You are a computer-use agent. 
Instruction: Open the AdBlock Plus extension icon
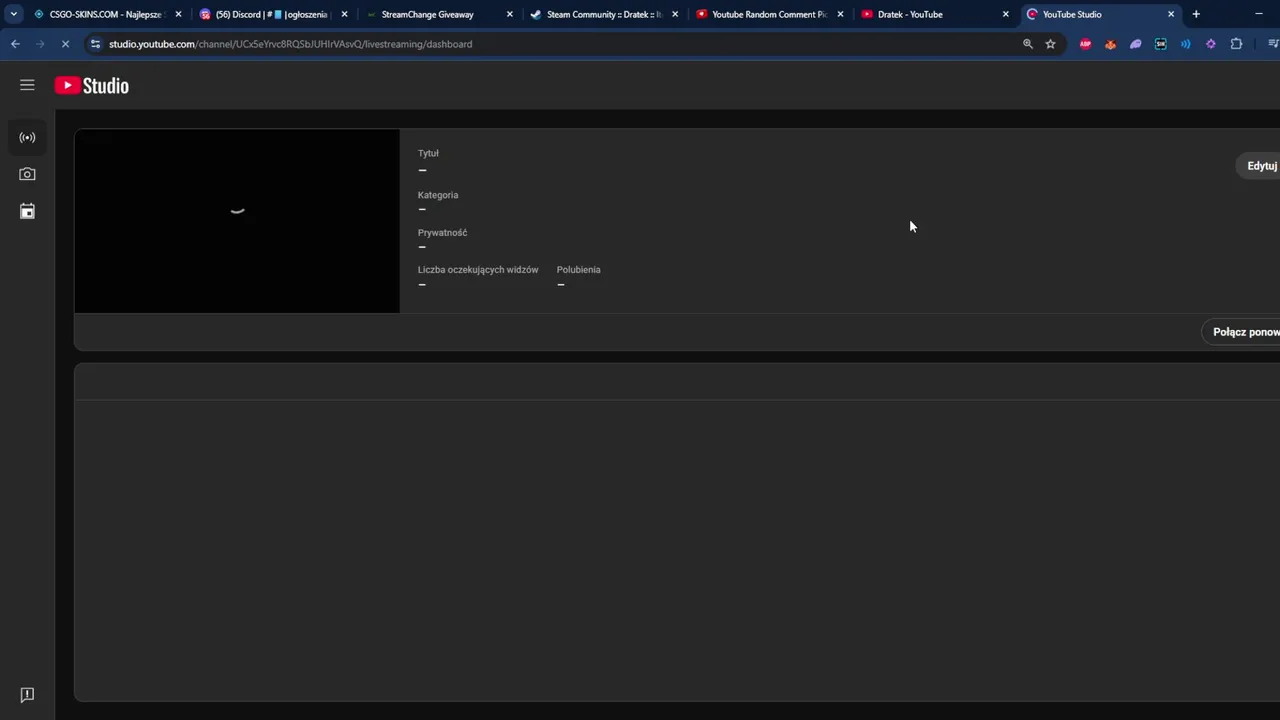click(x=1085, y=44)
